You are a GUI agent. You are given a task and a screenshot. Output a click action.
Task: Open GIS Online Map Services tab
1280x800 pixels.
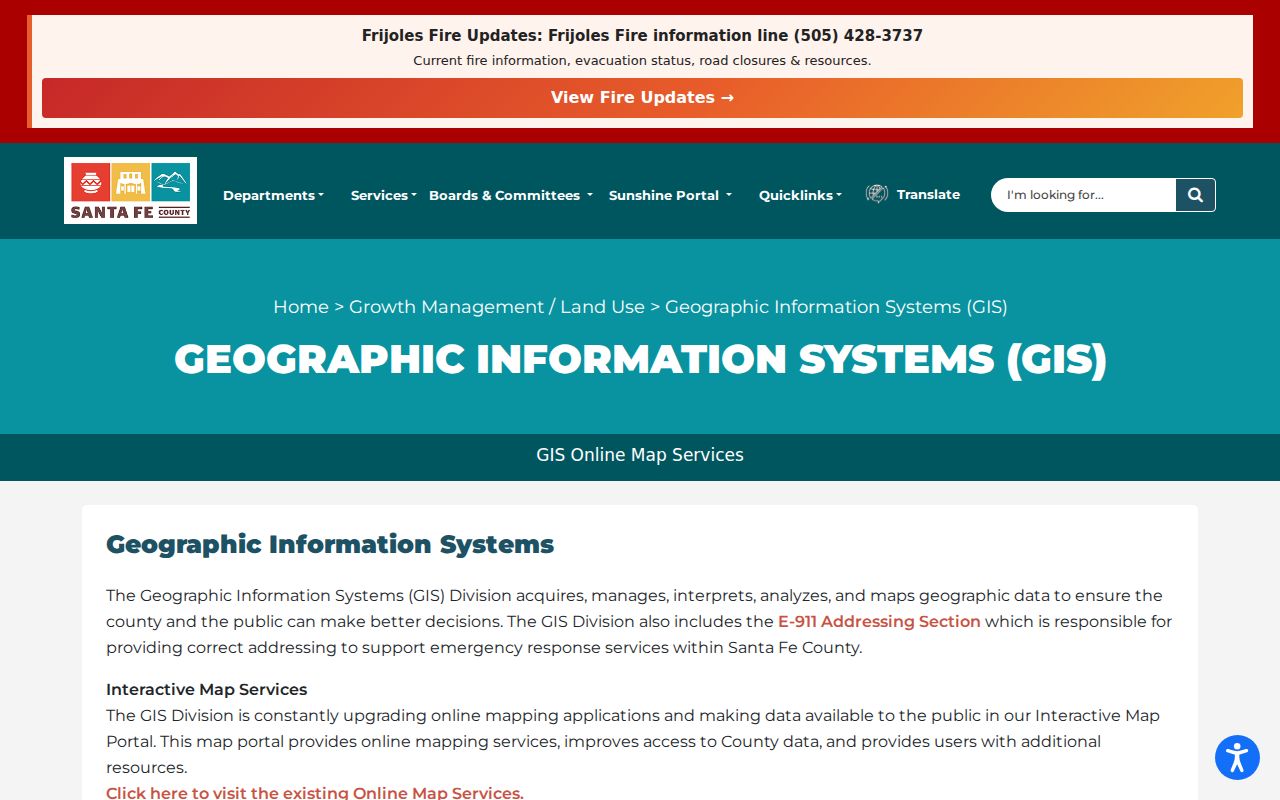click(640, 455)
